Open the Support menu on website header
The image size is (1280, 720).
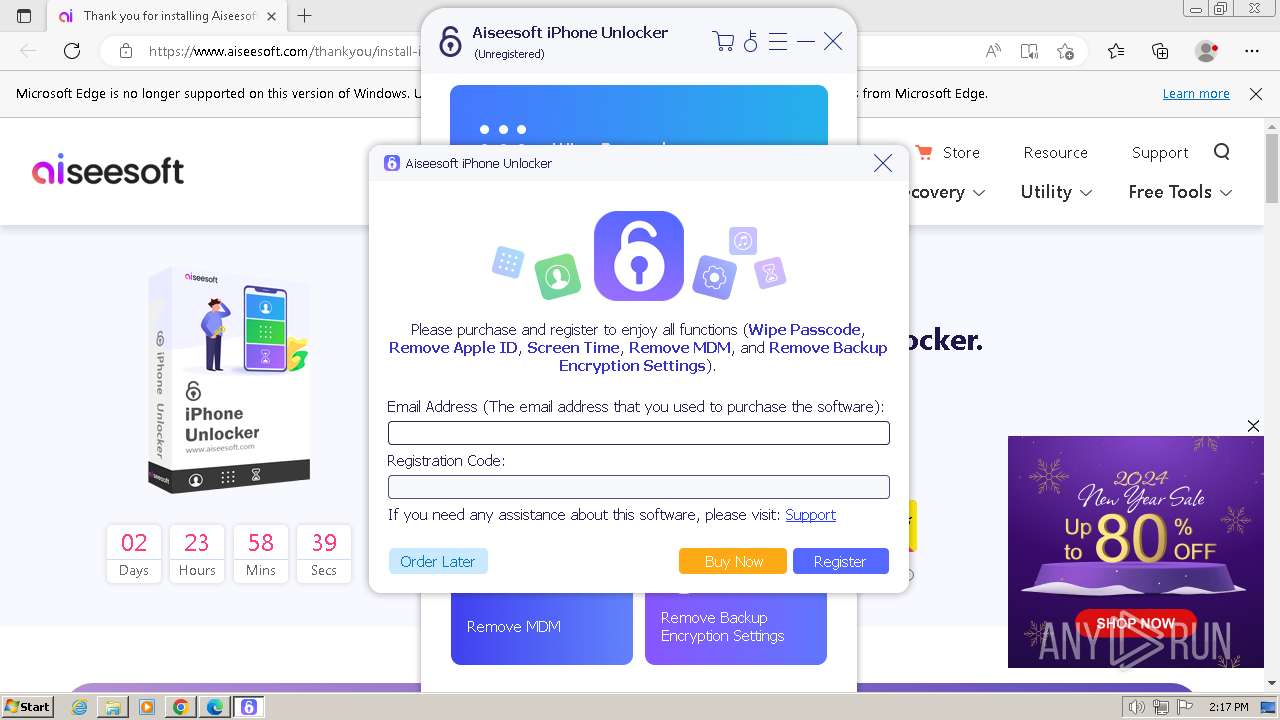coord(1160,152)
